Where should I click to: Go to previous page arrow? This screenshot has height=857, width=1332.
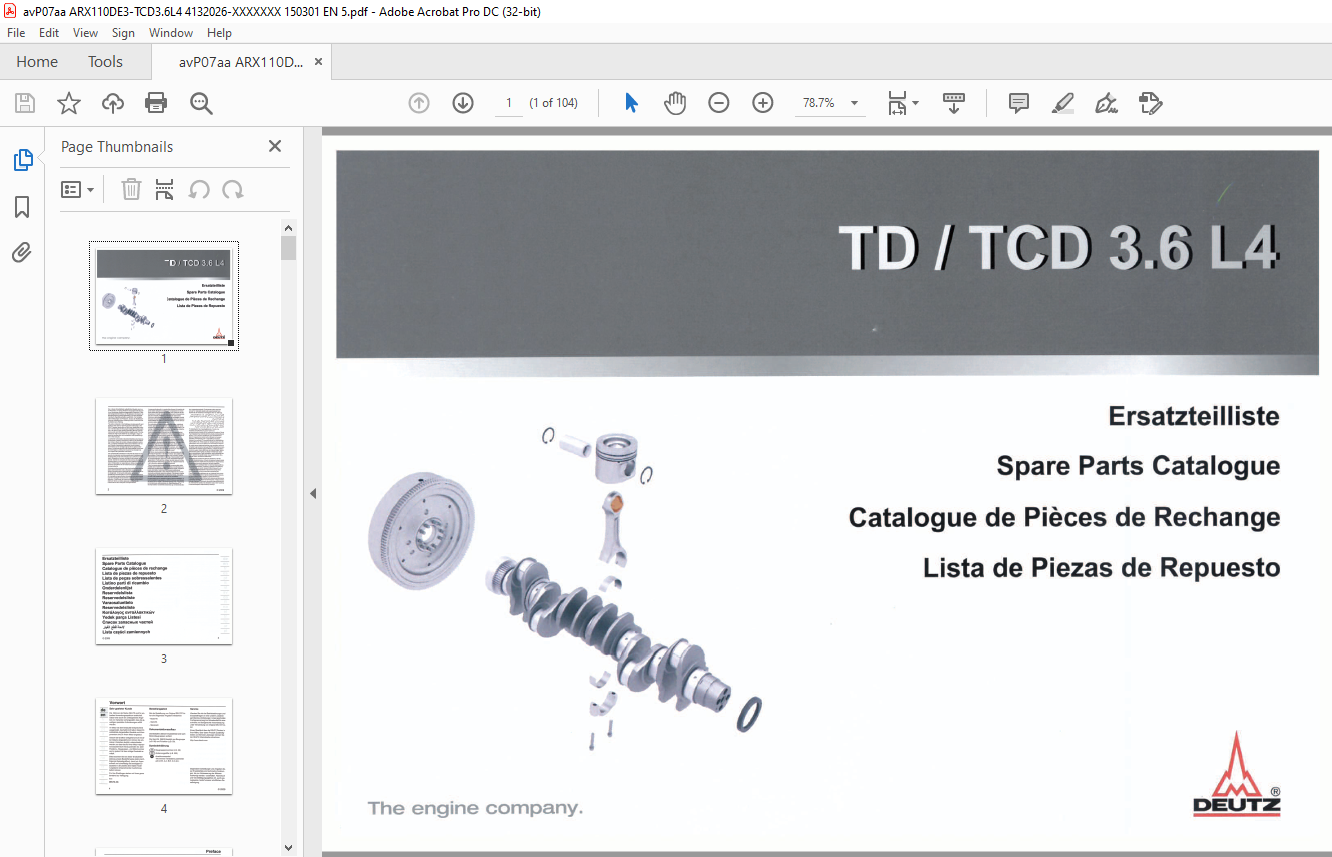coord(419,103)
